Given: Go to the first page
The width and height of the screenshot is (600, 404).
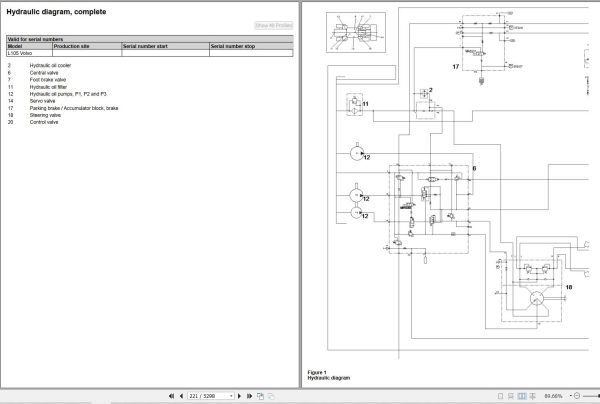Looking at the screenshot, I should tap(171, 396).
